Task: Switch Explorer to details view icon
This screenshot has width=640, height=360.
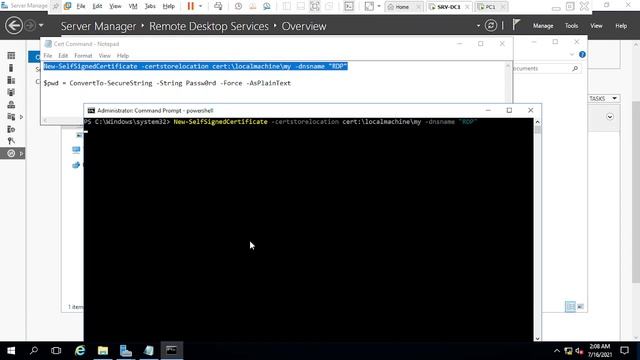Action: (x=570, y=306)
